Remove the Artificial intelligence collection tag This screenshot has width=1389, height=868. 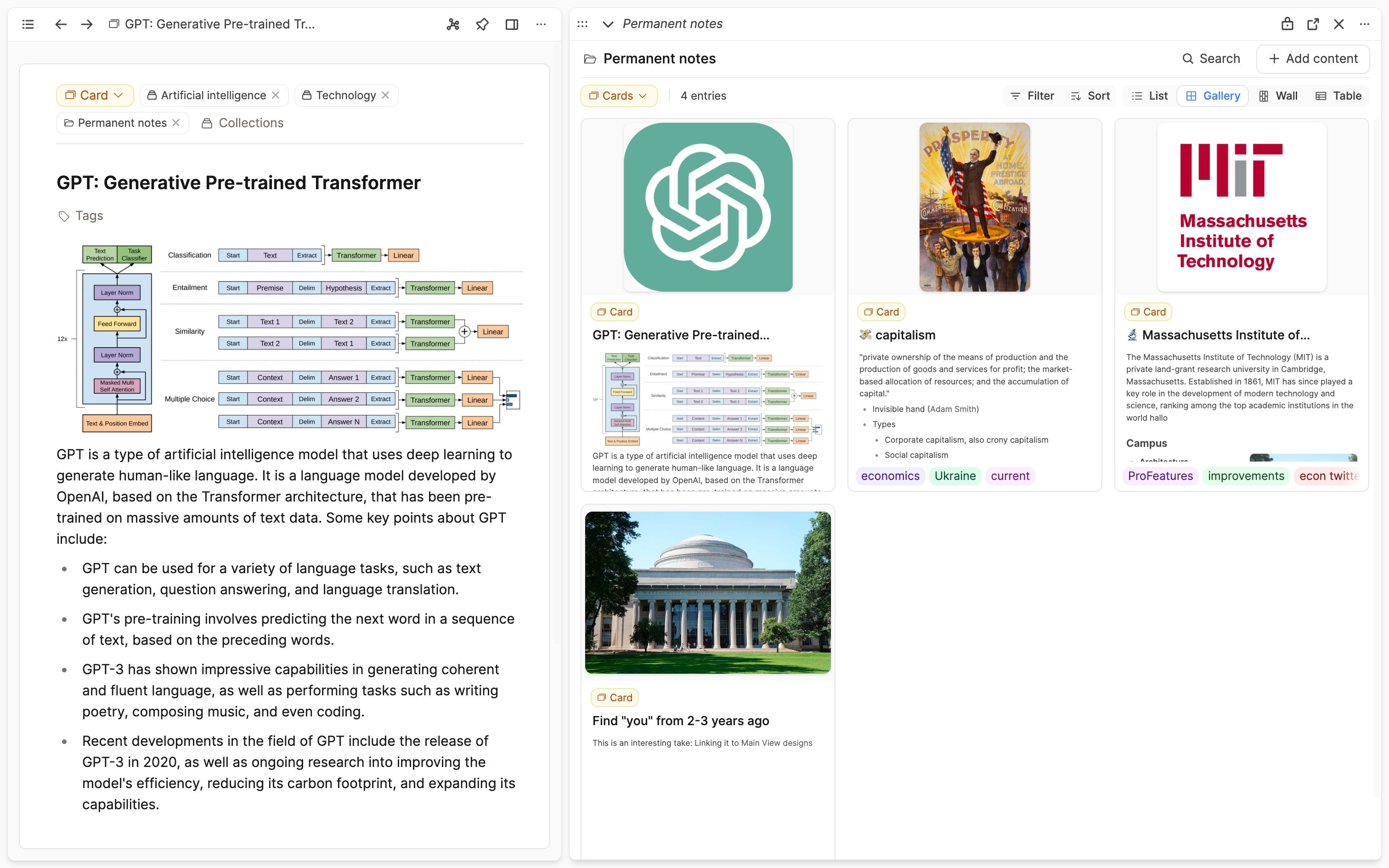276,96
